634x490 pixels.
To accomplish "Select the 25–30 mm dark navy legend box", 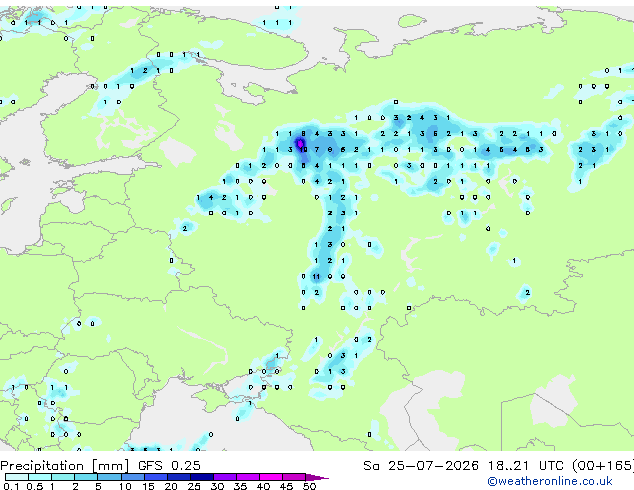I will [202, 477].
